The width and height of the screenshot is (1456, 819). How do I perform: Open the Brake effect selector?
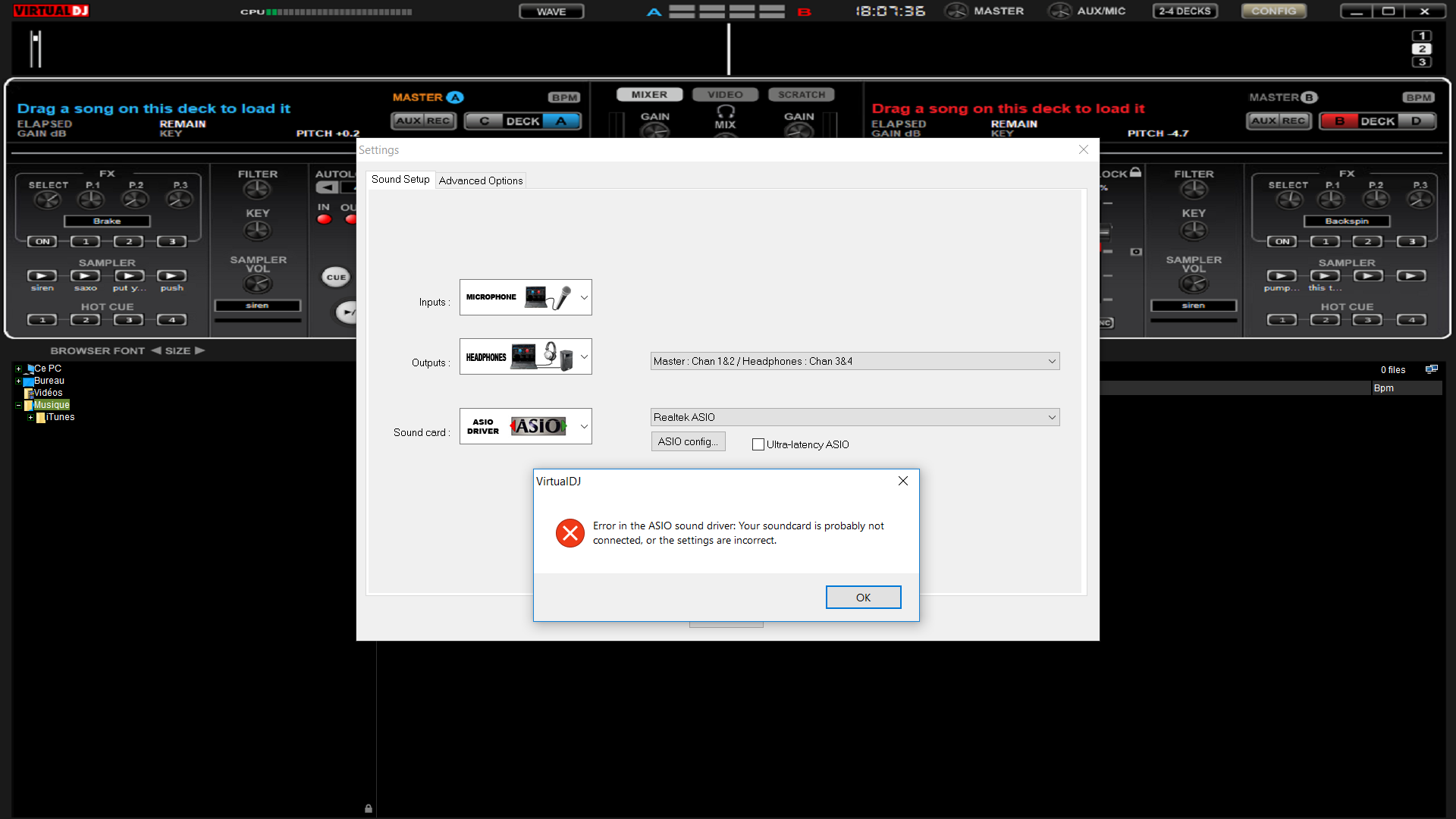point(107,221)
